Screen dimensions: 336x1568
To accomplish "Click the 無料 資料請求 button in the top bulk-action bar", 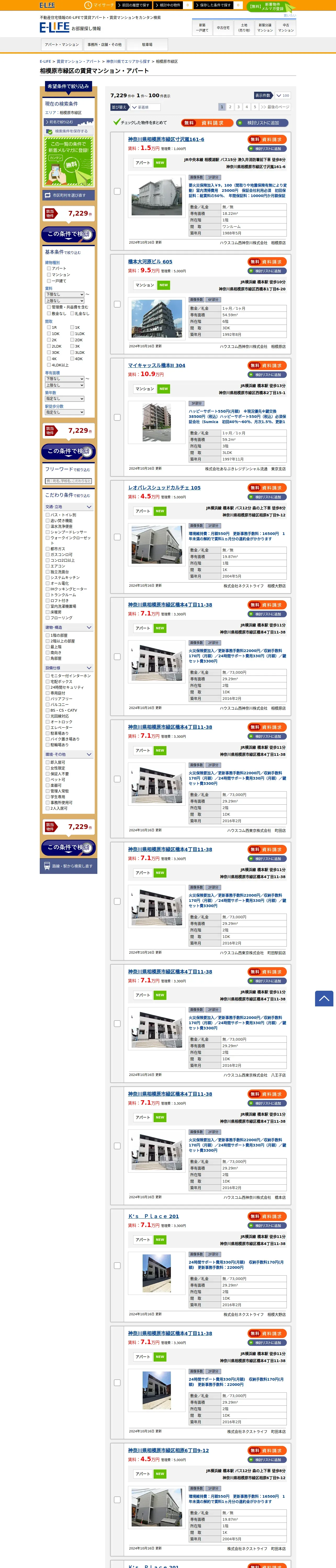I will point(207,123).
